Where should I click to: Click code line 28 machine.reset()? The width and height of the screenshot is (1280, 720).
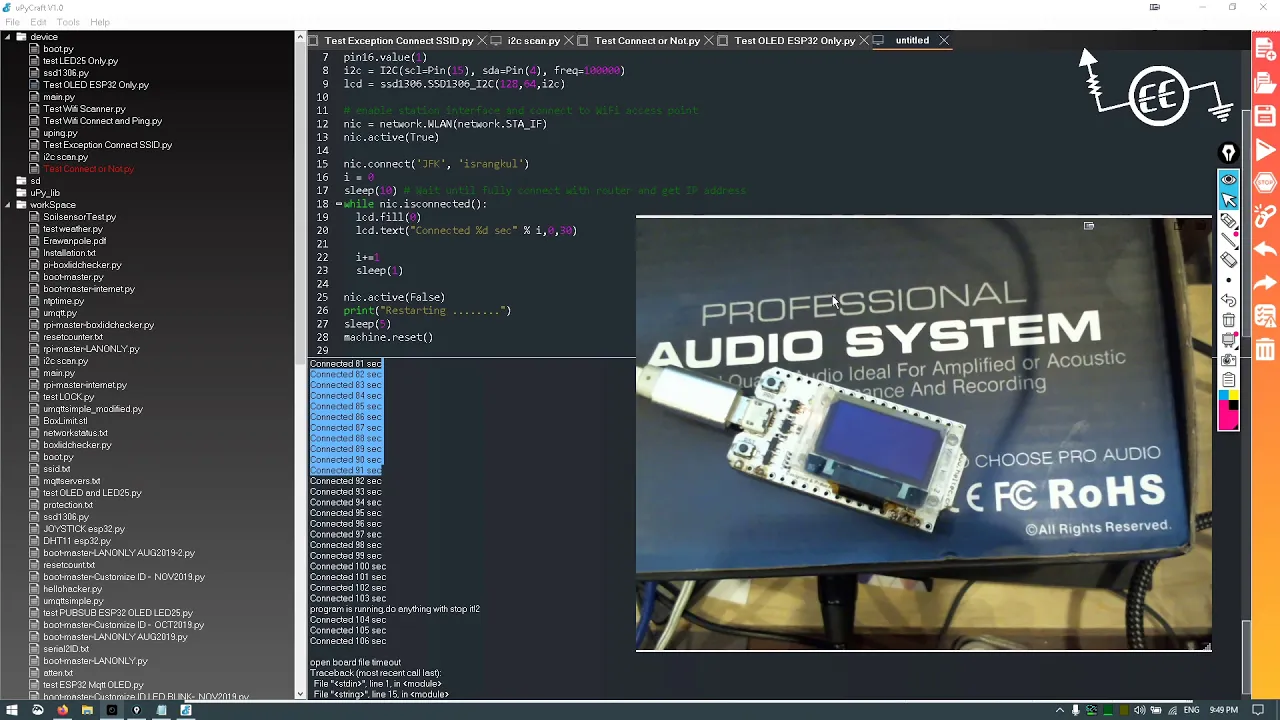tap(388, 337)
